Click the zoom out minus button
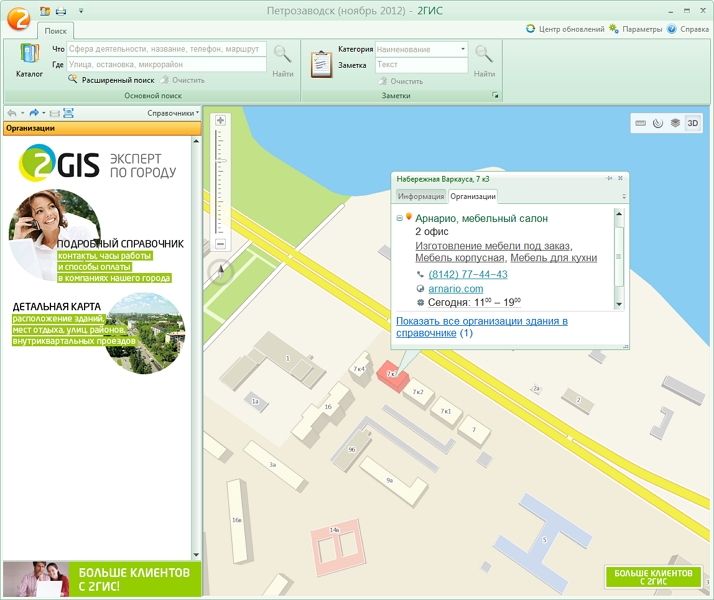The width and height of the screenshot is (714, 600). point(221,244)
